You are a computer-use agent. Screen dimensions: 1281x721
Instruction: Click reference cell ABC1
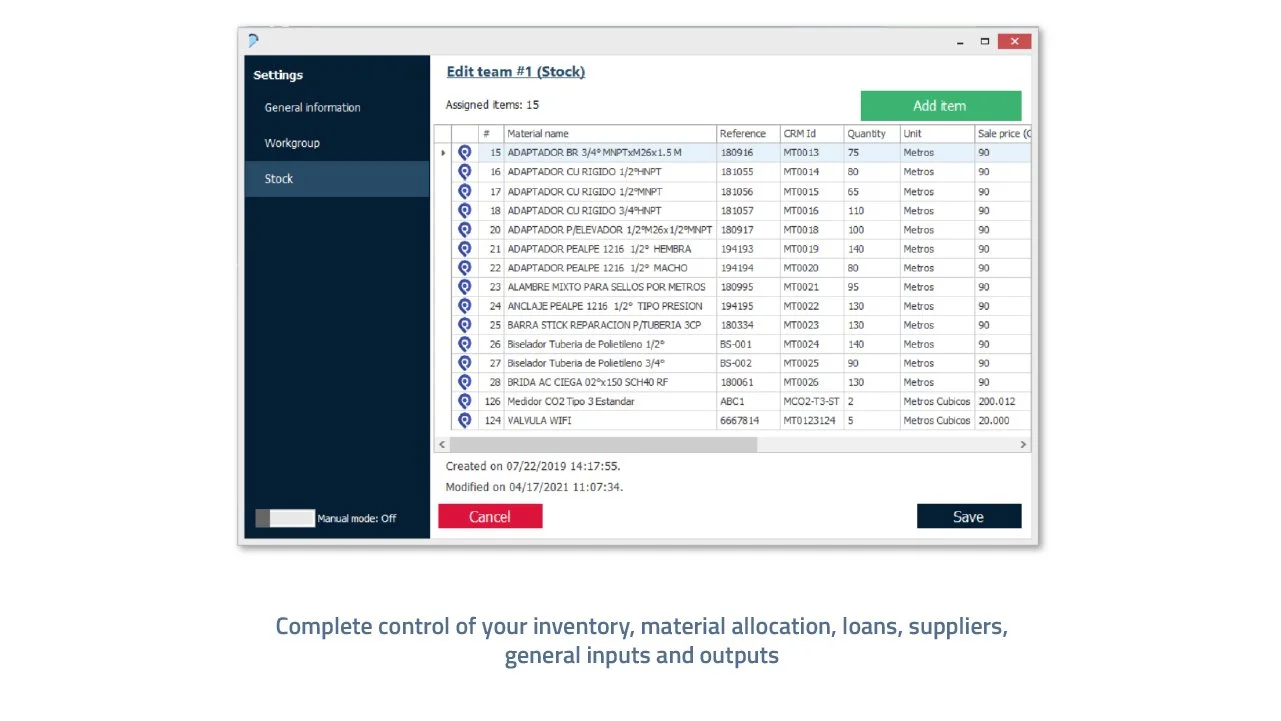748,401
